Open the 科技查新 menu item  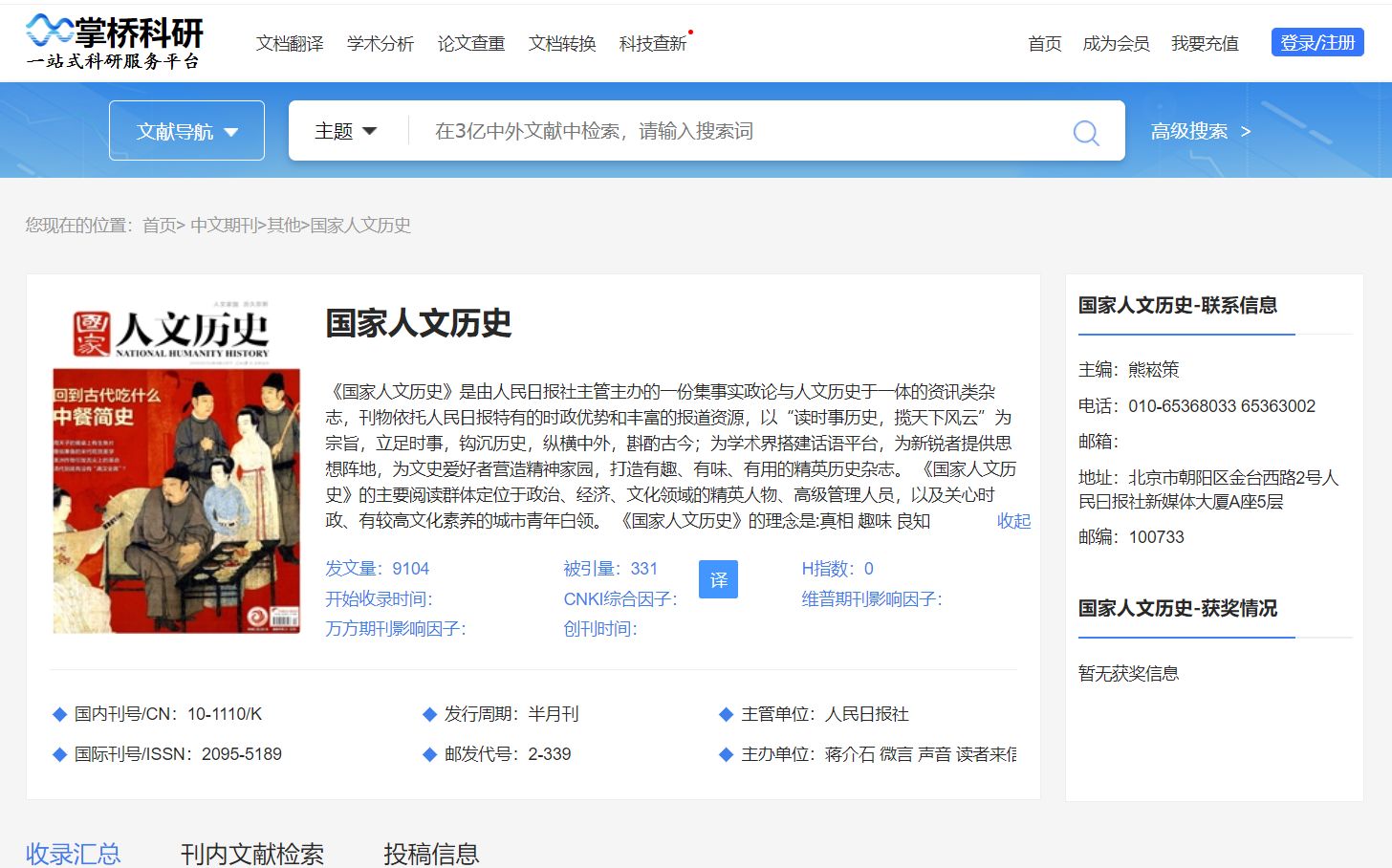[653, 44]
